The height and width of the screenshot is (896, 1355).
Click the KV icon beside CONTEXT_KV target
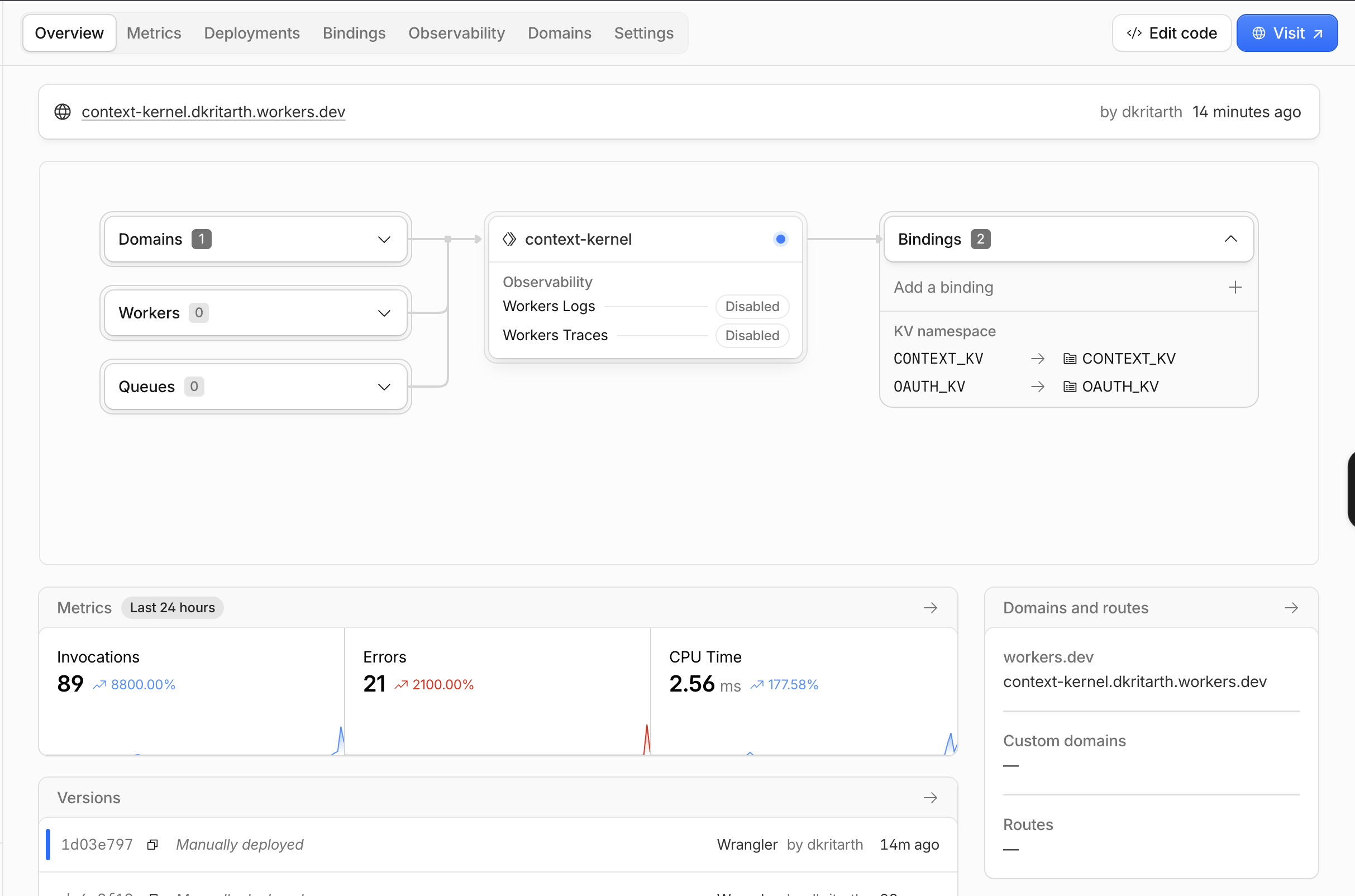click(x=1070, y=359)
